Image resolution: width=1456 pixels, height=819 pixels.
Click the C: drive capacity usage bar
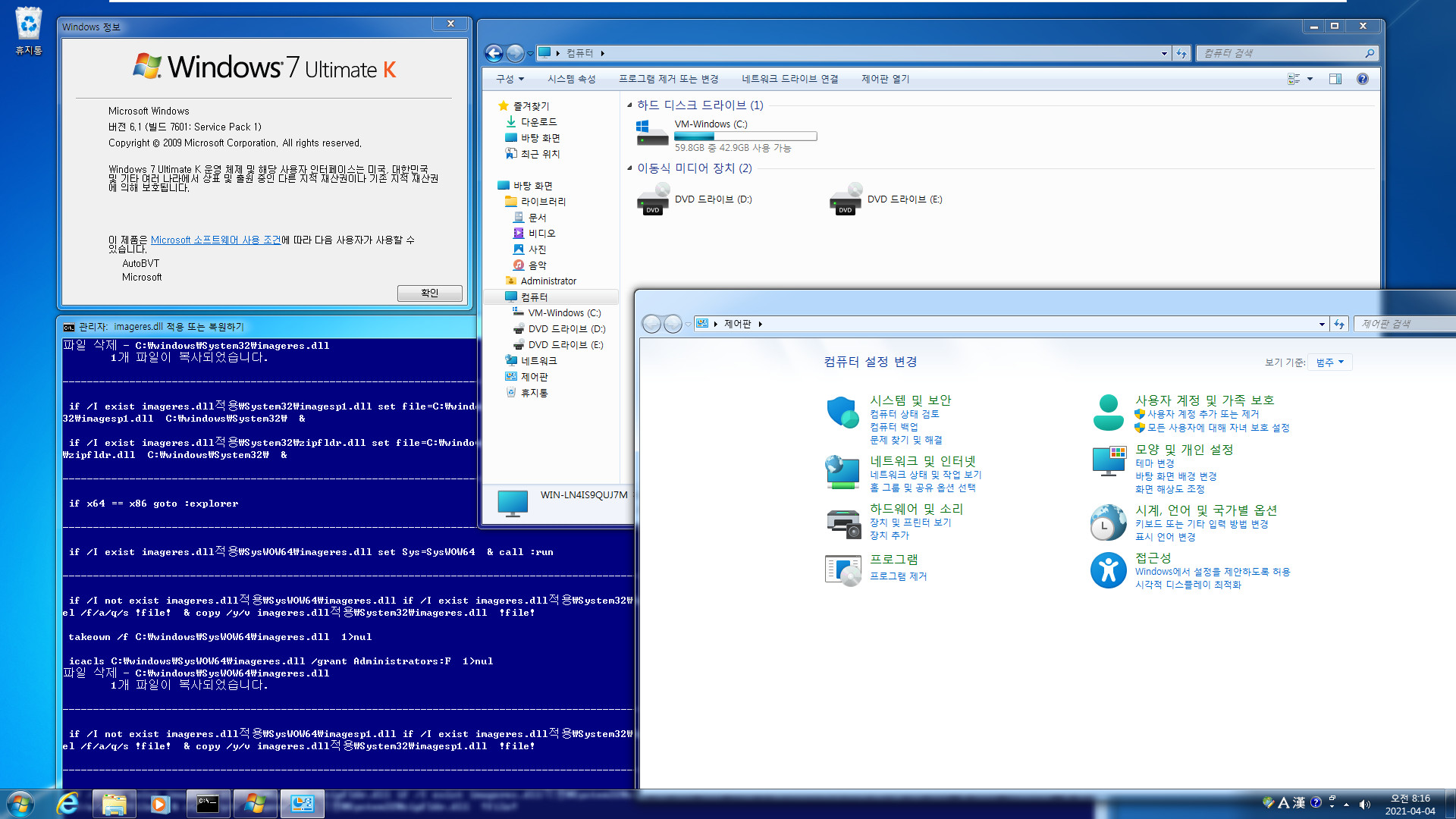click(745, 136)
